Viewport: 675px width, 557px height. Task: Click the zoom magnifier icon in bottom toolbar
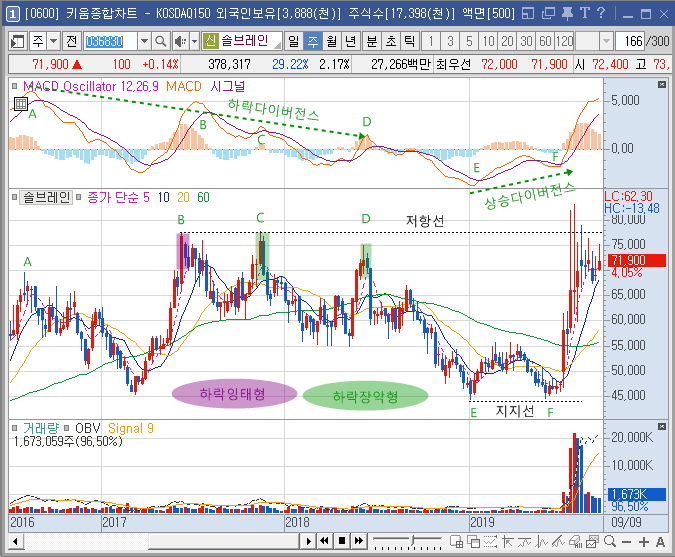pyautogui.click(x=610, y=542)
